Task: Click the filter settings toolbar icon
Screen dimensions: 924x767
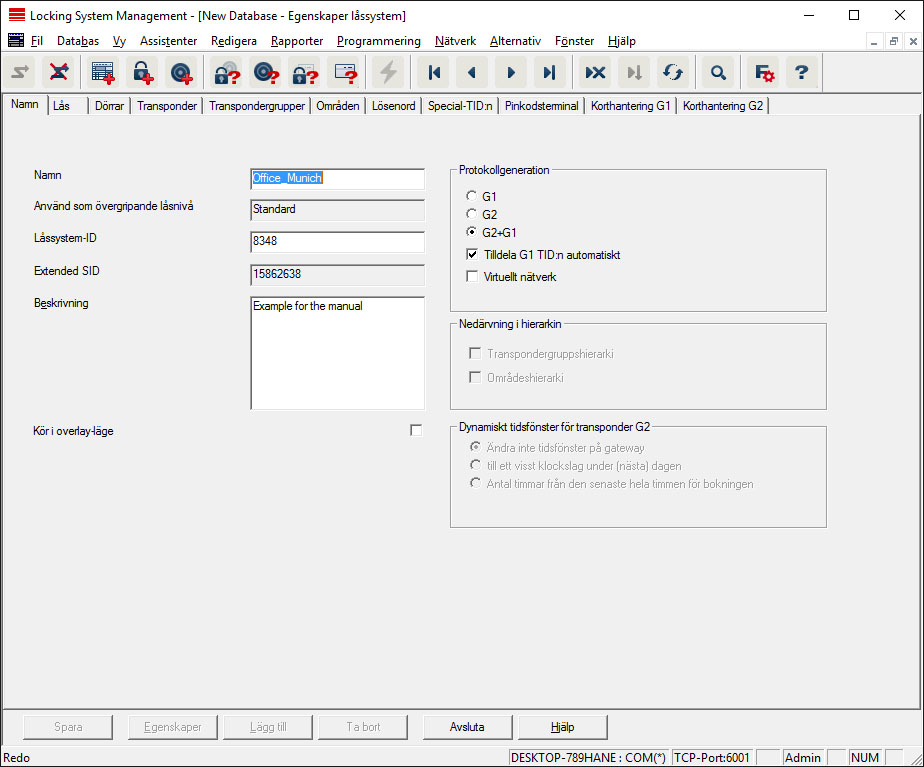Action: 764,72
